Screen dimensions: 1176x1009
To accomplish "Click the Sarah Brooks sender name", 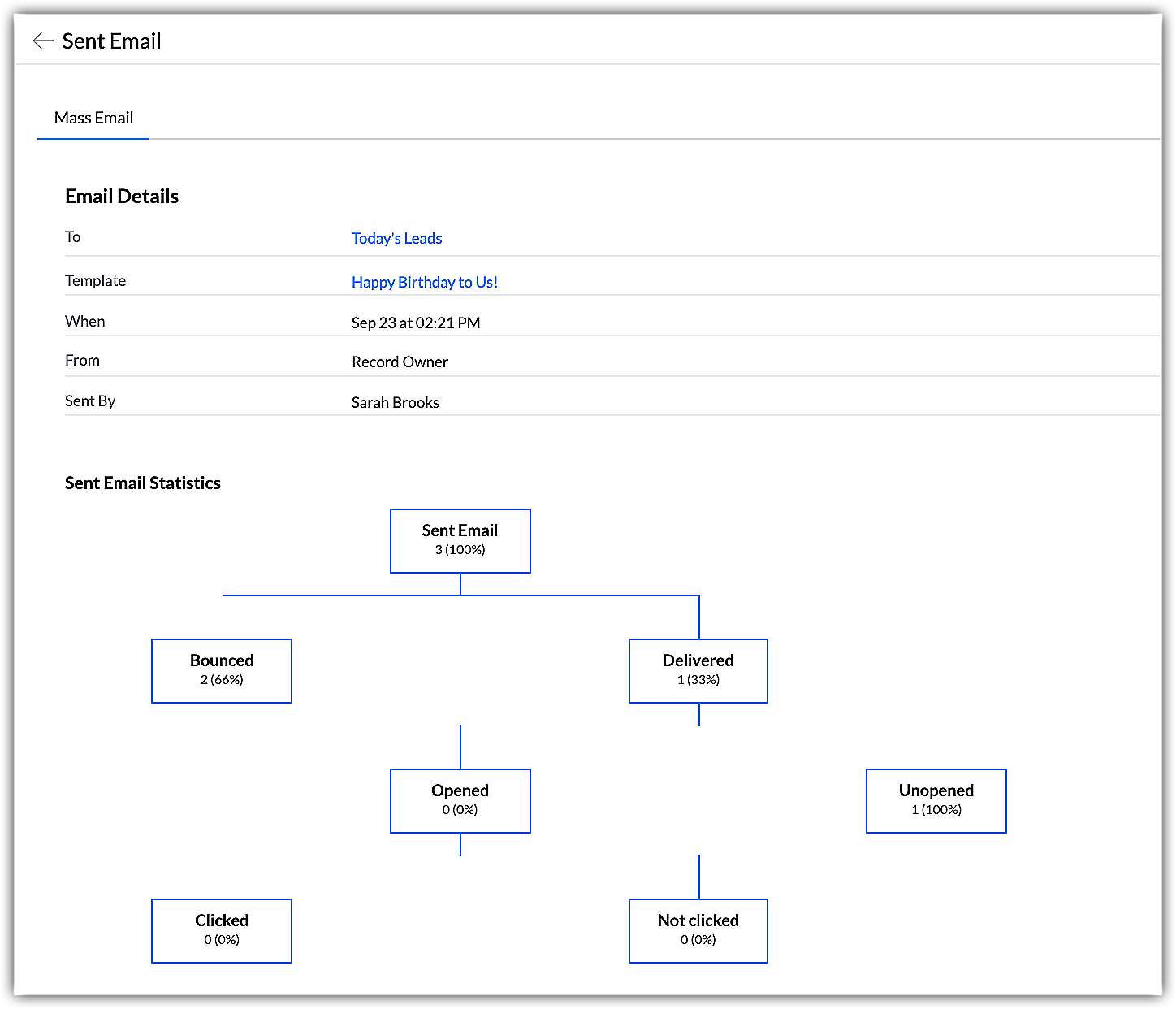I will tap(395, 402).
